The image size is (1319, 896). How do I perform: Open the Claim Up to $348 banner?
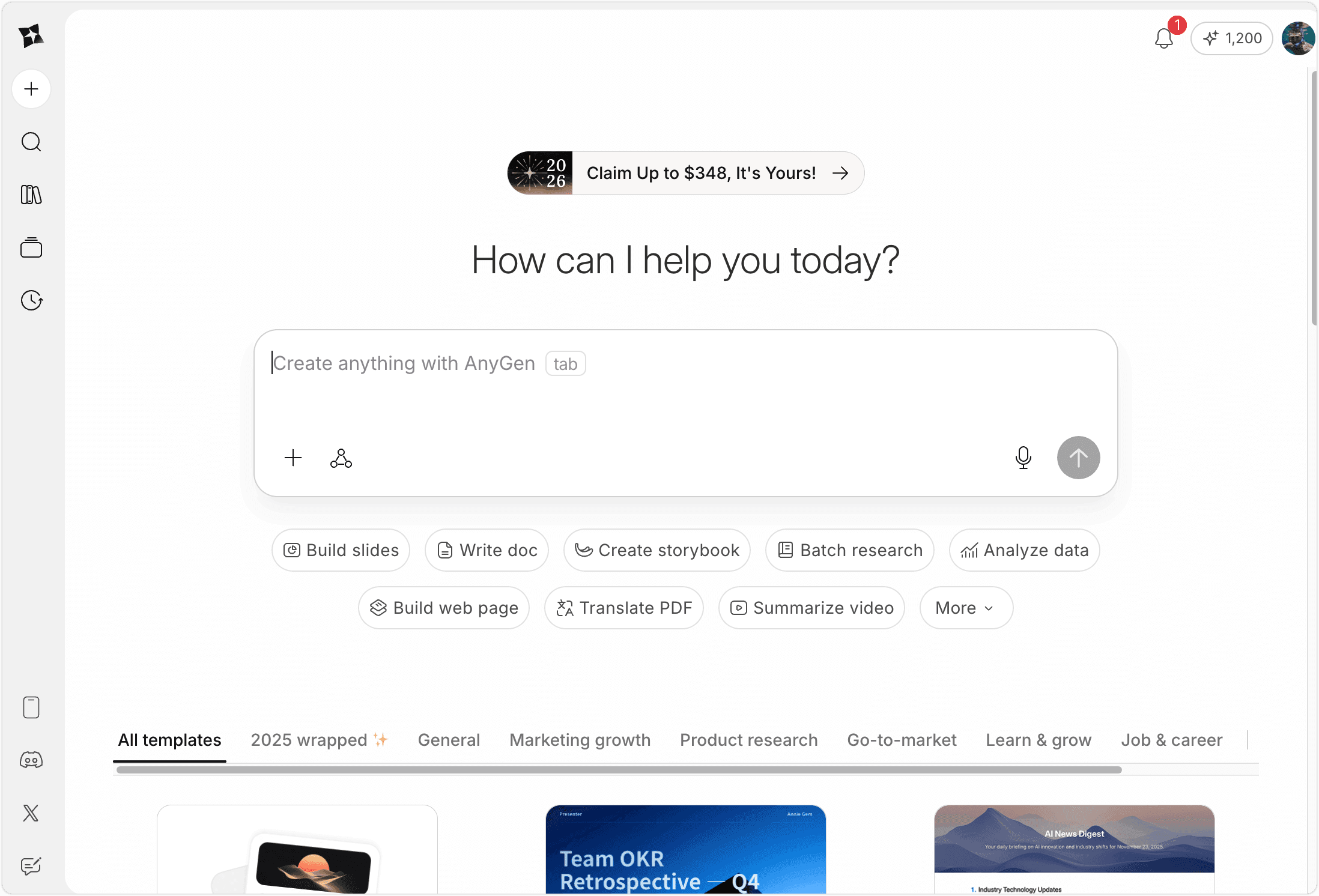coord(685,173)
